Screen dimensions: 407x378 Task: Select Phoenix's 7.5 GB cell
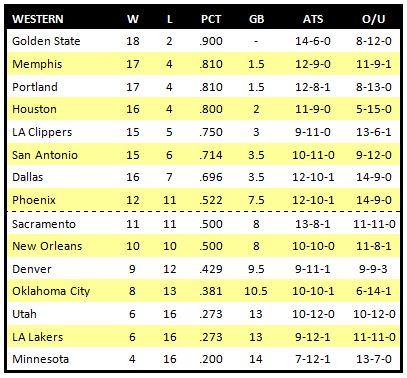tap(256, 200)
